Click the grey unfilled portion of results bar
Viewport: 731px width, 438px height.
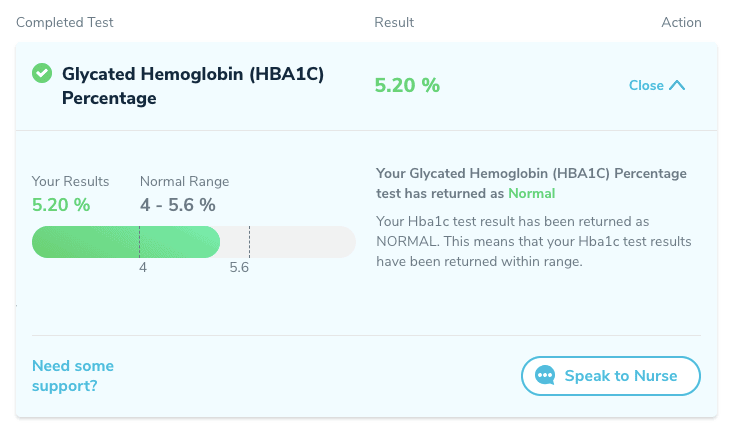288,242
